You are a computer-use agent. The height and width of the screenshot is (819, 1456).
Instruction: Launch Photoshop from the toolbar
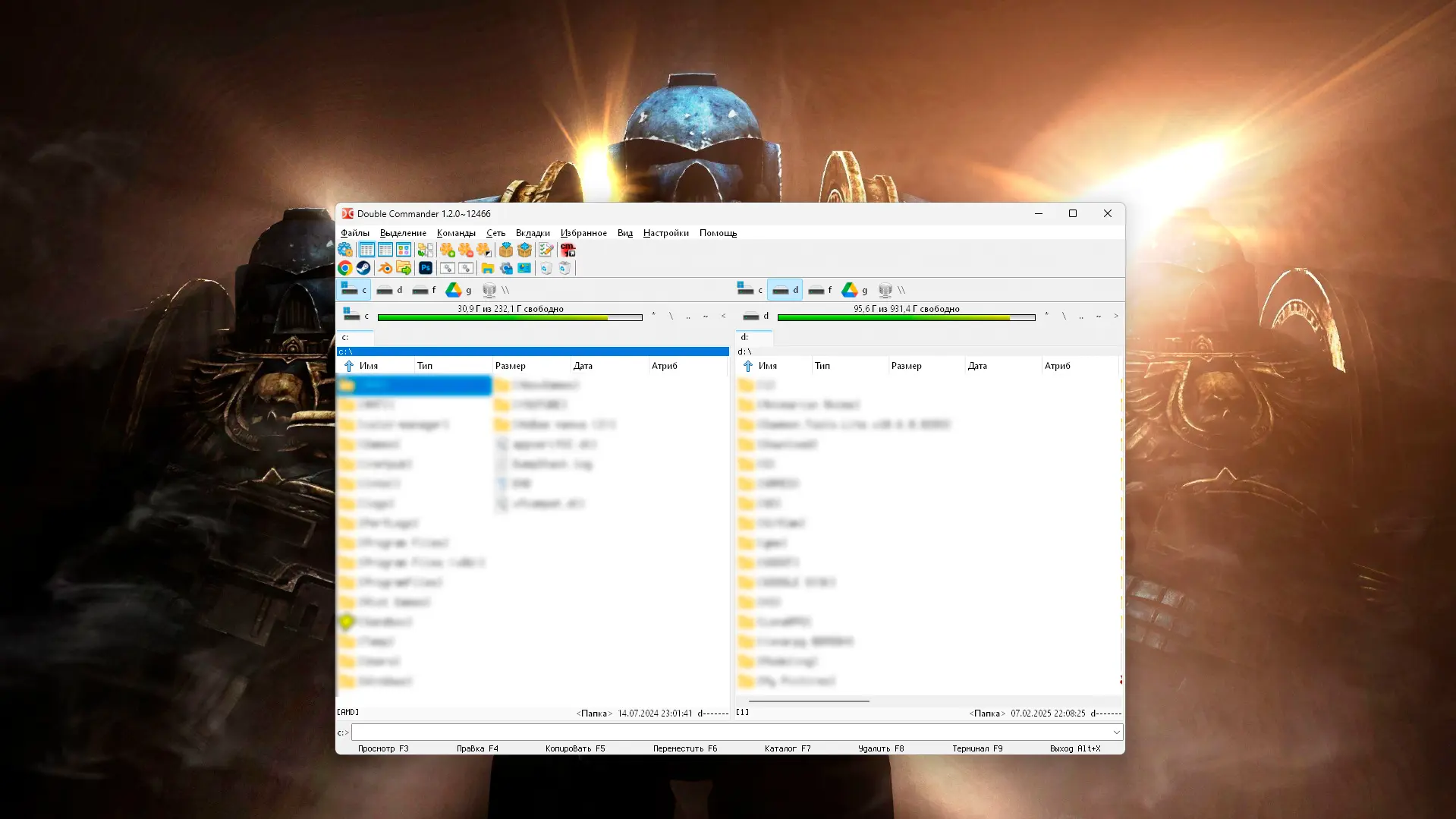click(426, 268)
